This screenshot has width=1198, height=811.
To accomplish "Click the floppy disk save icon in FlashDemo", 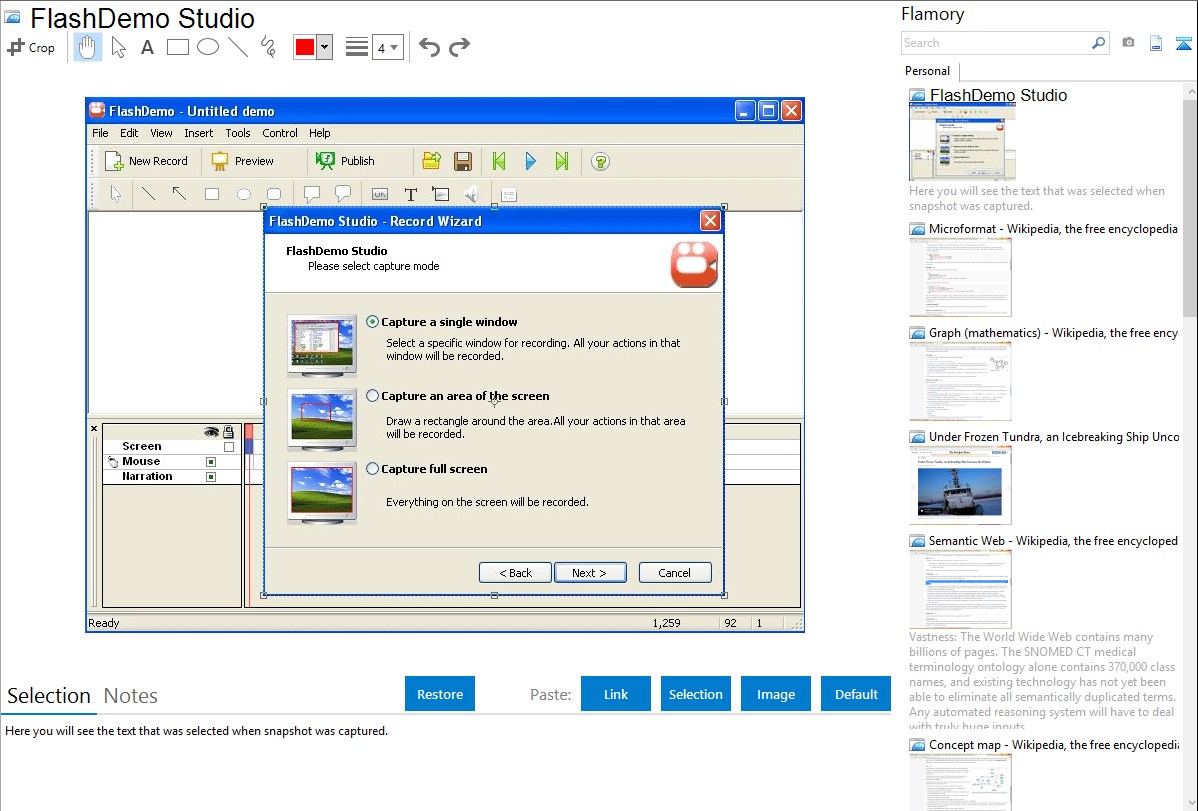I will tap(462, 161).
